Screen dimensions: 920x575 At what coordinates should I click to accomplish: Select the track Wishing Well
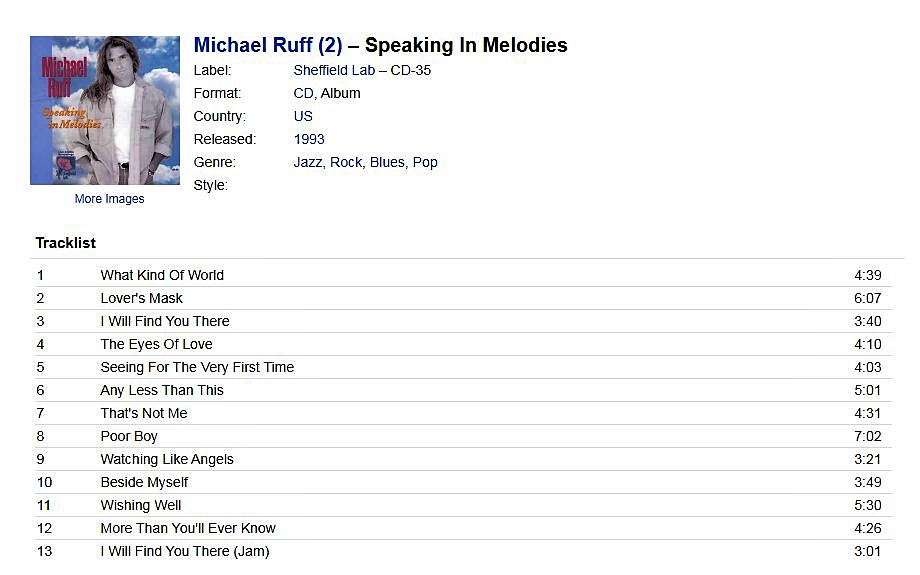tap(141, 505)
